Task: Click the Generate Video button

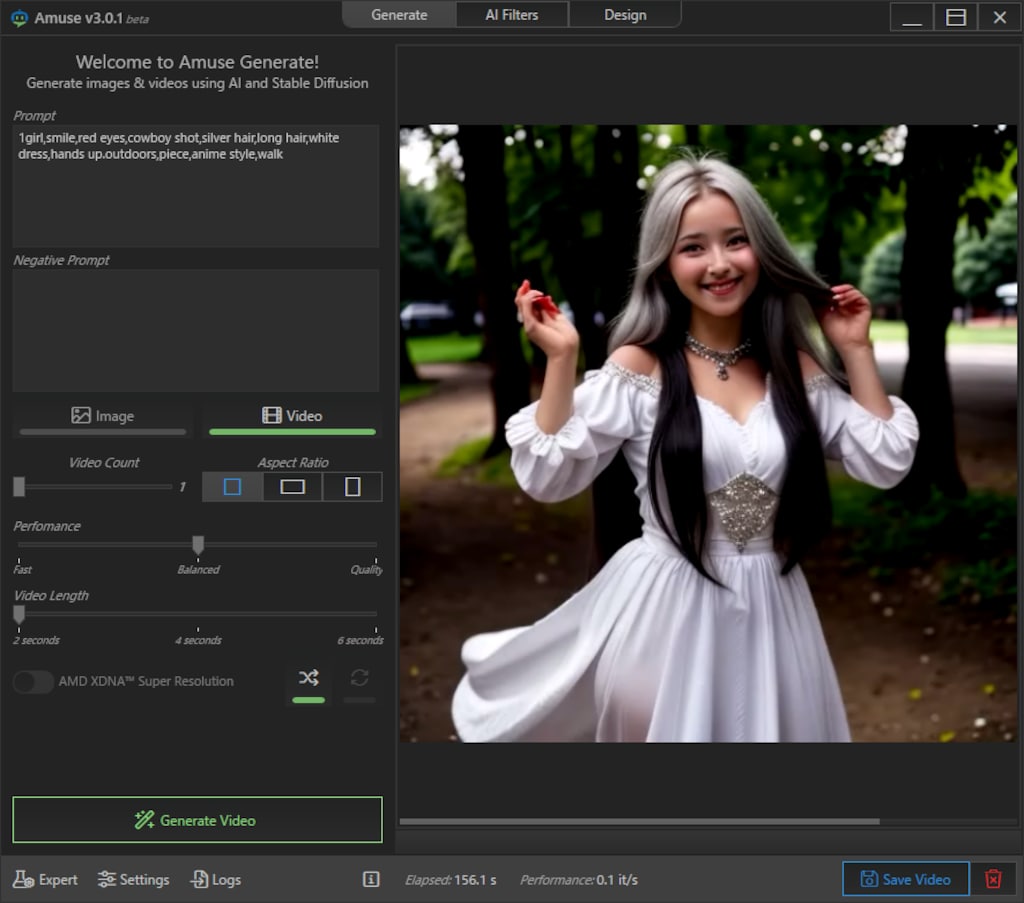Action: tap(196, 819)
